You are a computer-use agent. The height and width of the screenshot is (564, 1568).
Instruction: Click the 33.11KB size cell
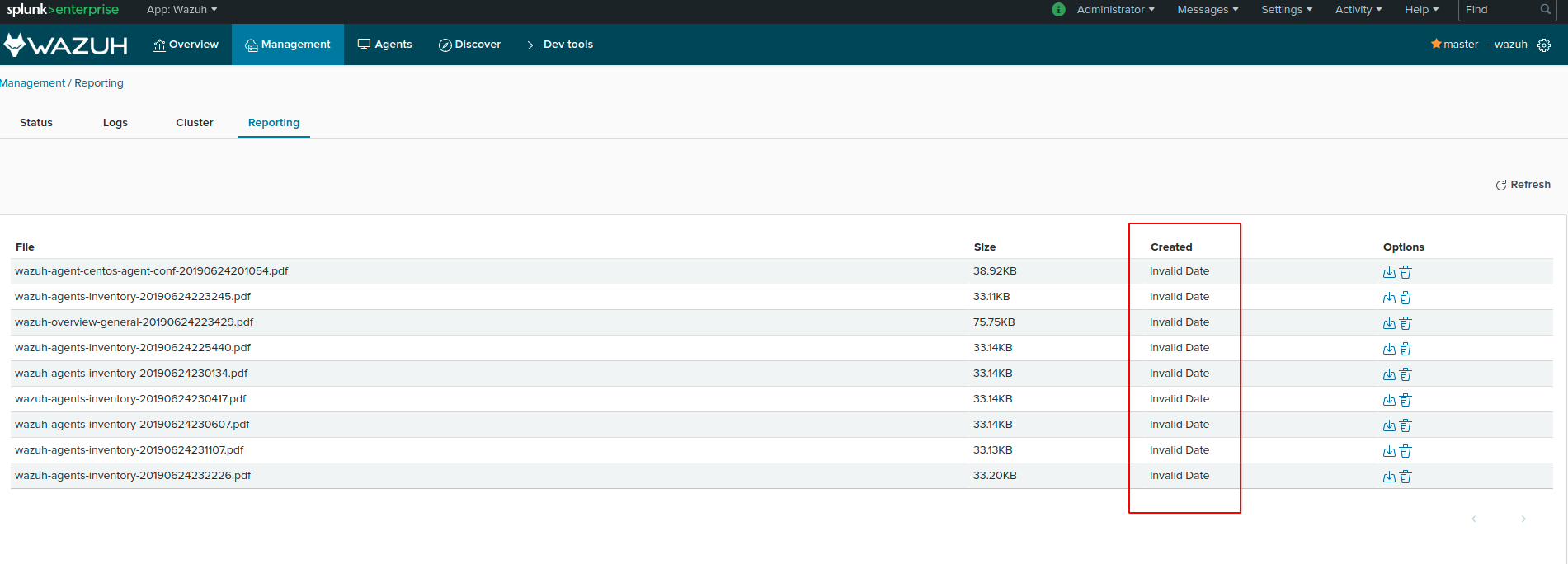tap(991, 297)
